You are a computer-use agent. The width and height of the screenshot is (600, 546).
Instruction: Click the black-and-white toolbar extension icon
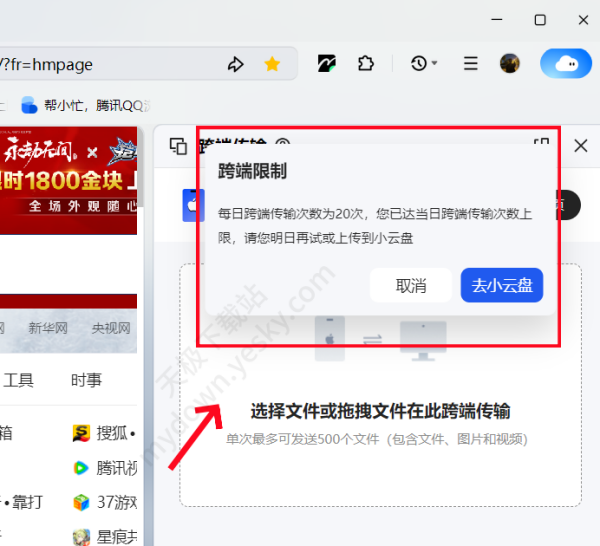pos(327,64)
